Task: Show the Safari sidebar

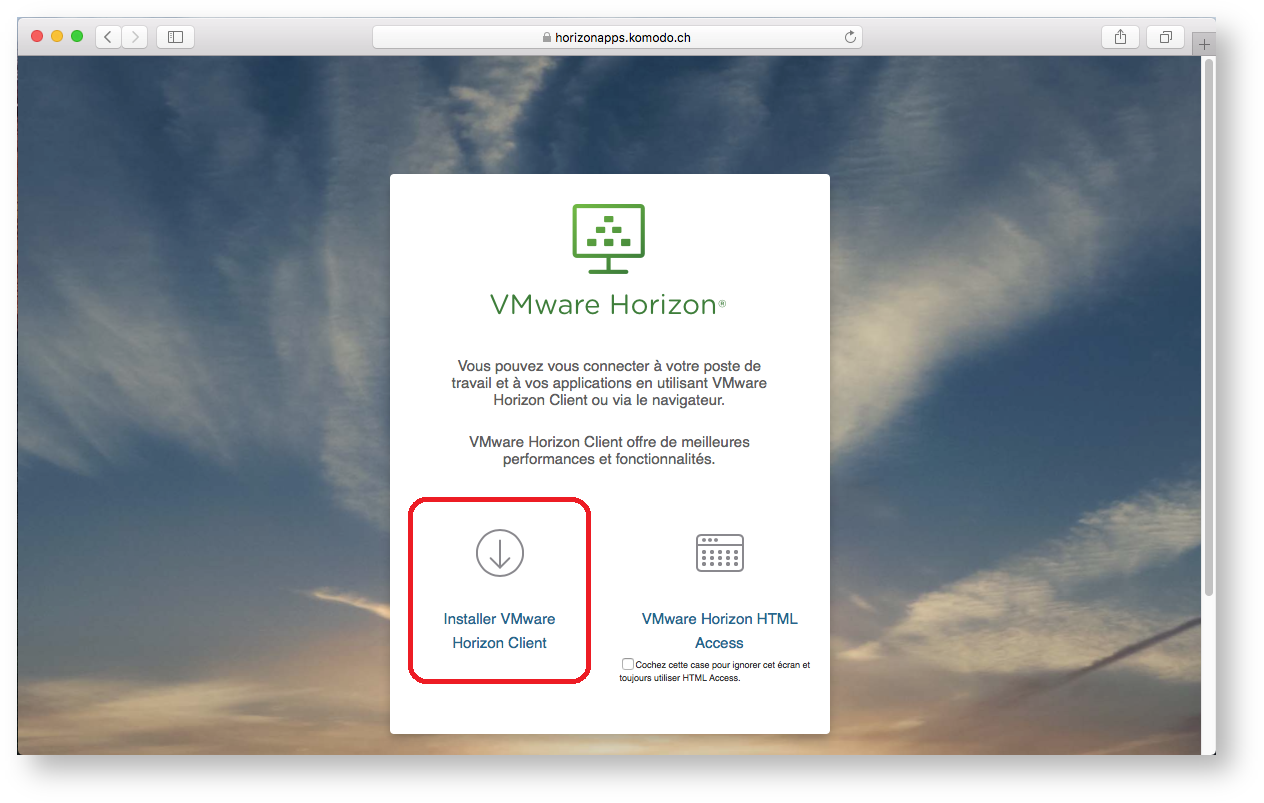Action: (175, 37)
